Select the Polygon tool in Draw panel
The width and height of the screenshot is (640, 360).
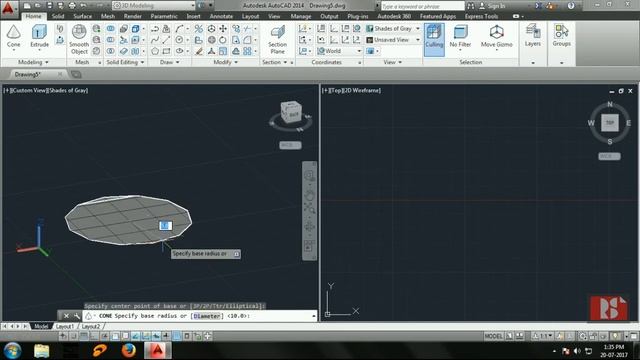coord(155,51)
